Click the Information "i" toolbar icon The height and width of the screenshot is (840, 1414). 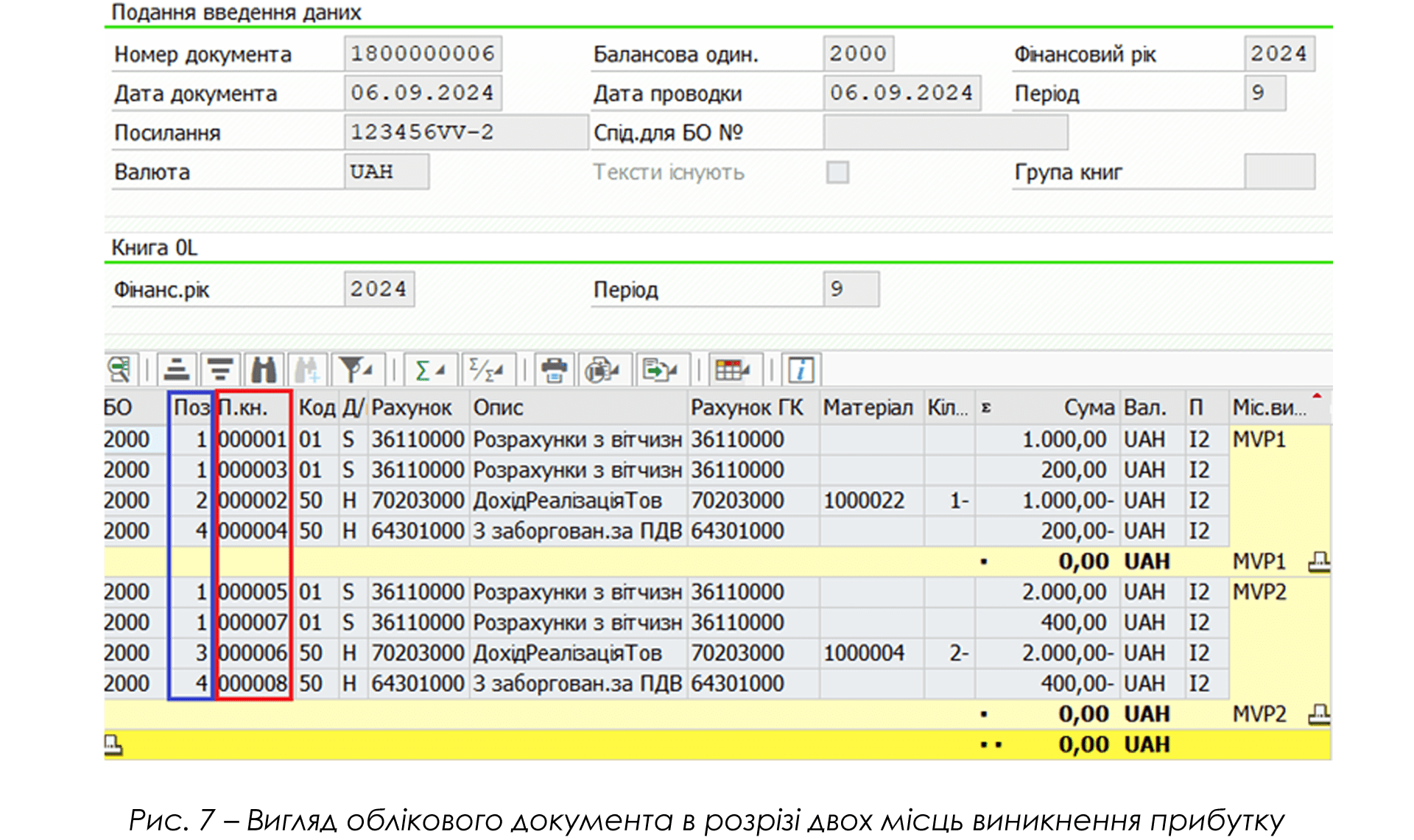(801, 370)
